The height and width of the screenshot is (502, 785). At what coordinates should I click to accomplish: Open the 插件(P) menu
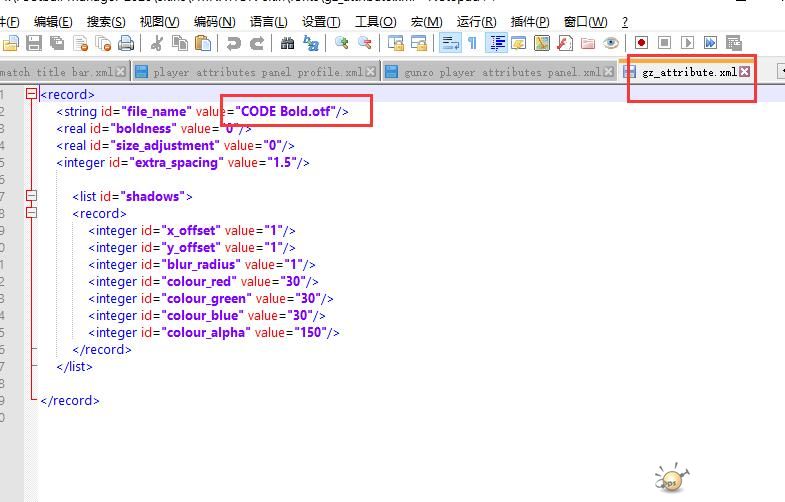[529, 21]
